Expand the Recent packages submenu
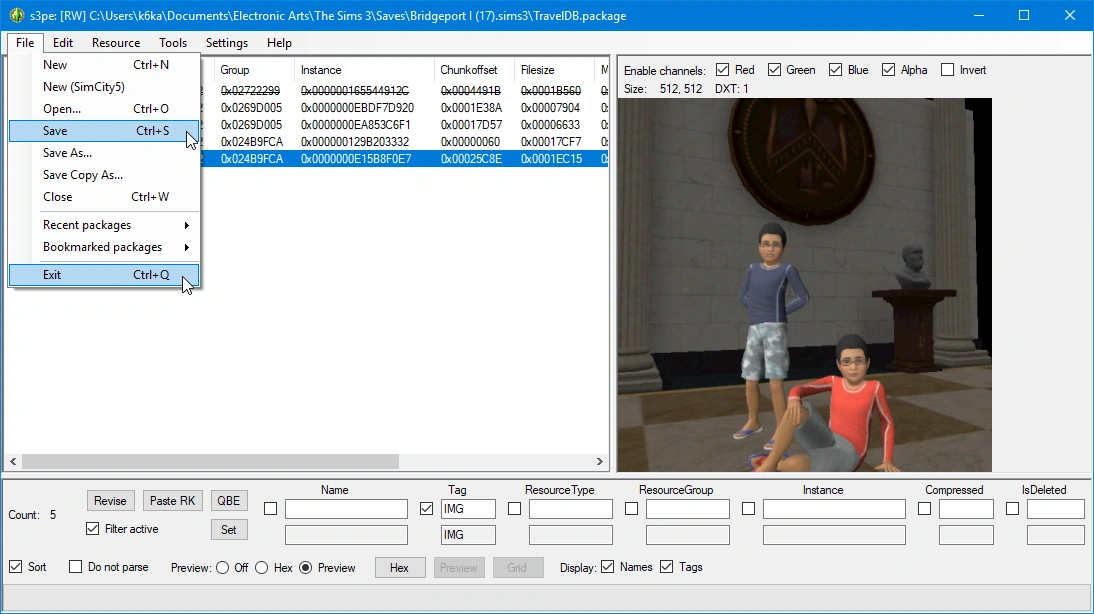This screenshot has height=614, width=1094. (104, 225)
